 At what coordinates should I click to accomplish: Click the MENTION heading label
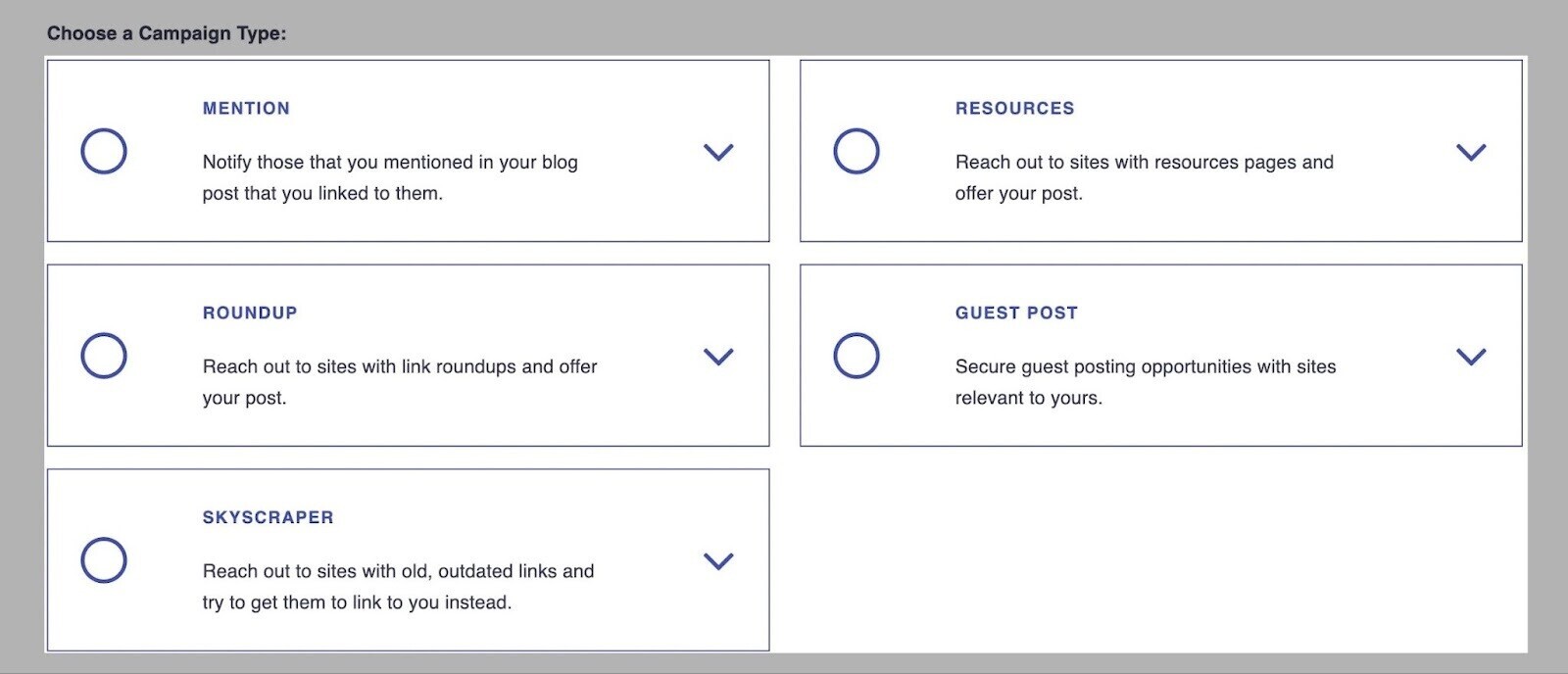(x=246, y=108)
